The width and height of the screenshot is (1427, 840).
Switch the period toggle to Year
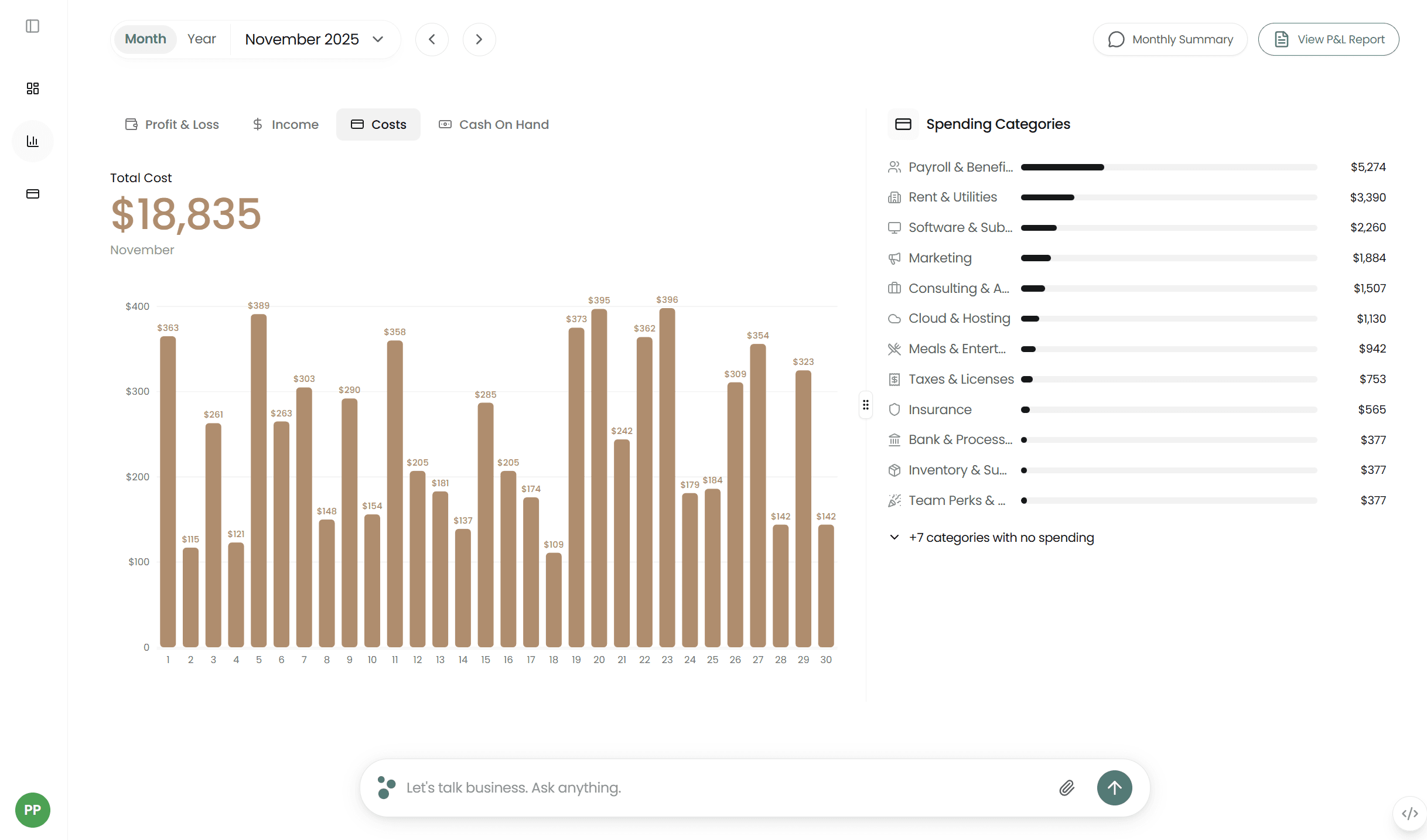pyautogui.click(x=202, y=39)
